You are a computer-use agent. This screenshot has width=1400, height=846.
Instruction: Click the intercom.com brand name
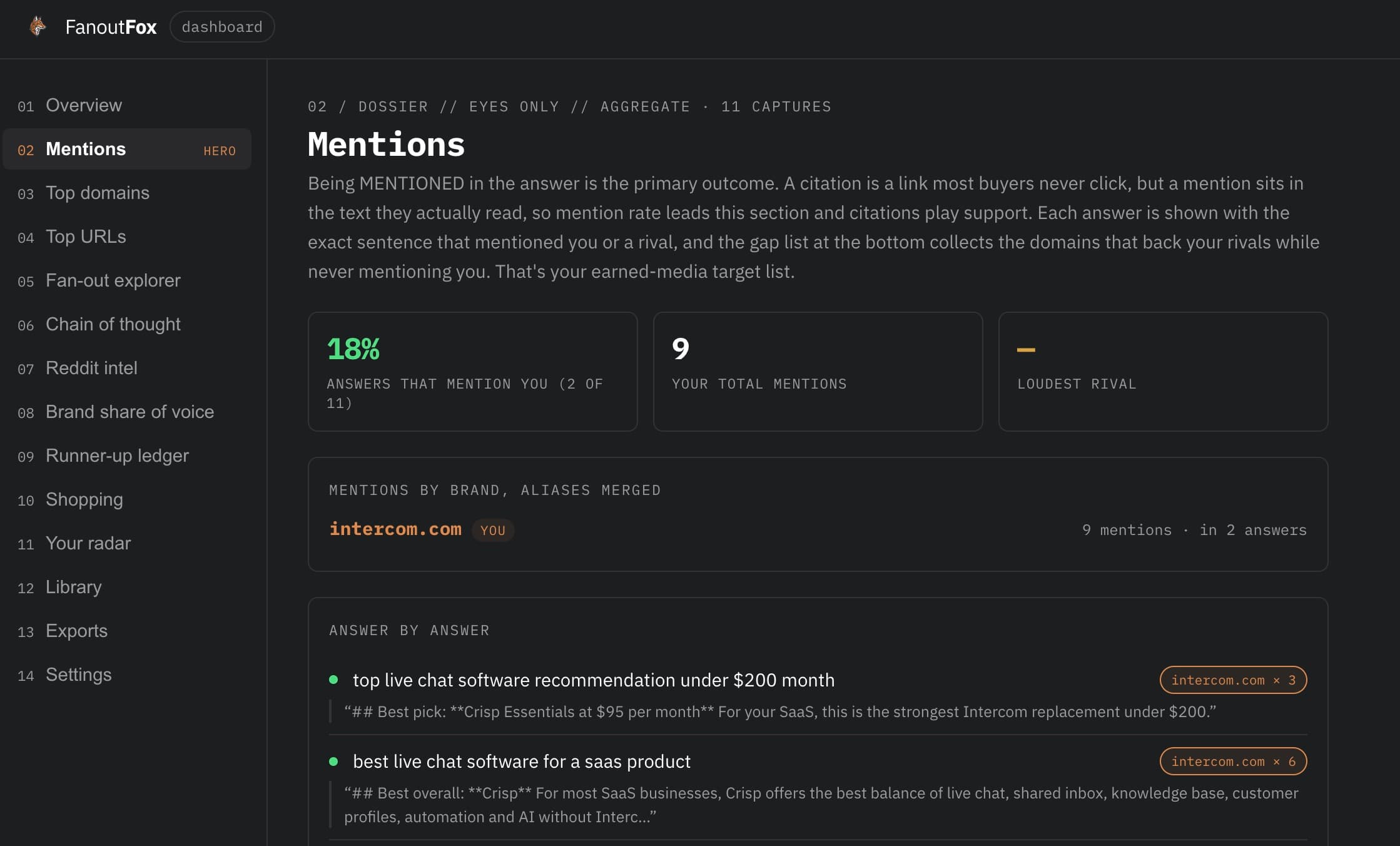click(x=395, y=529)
